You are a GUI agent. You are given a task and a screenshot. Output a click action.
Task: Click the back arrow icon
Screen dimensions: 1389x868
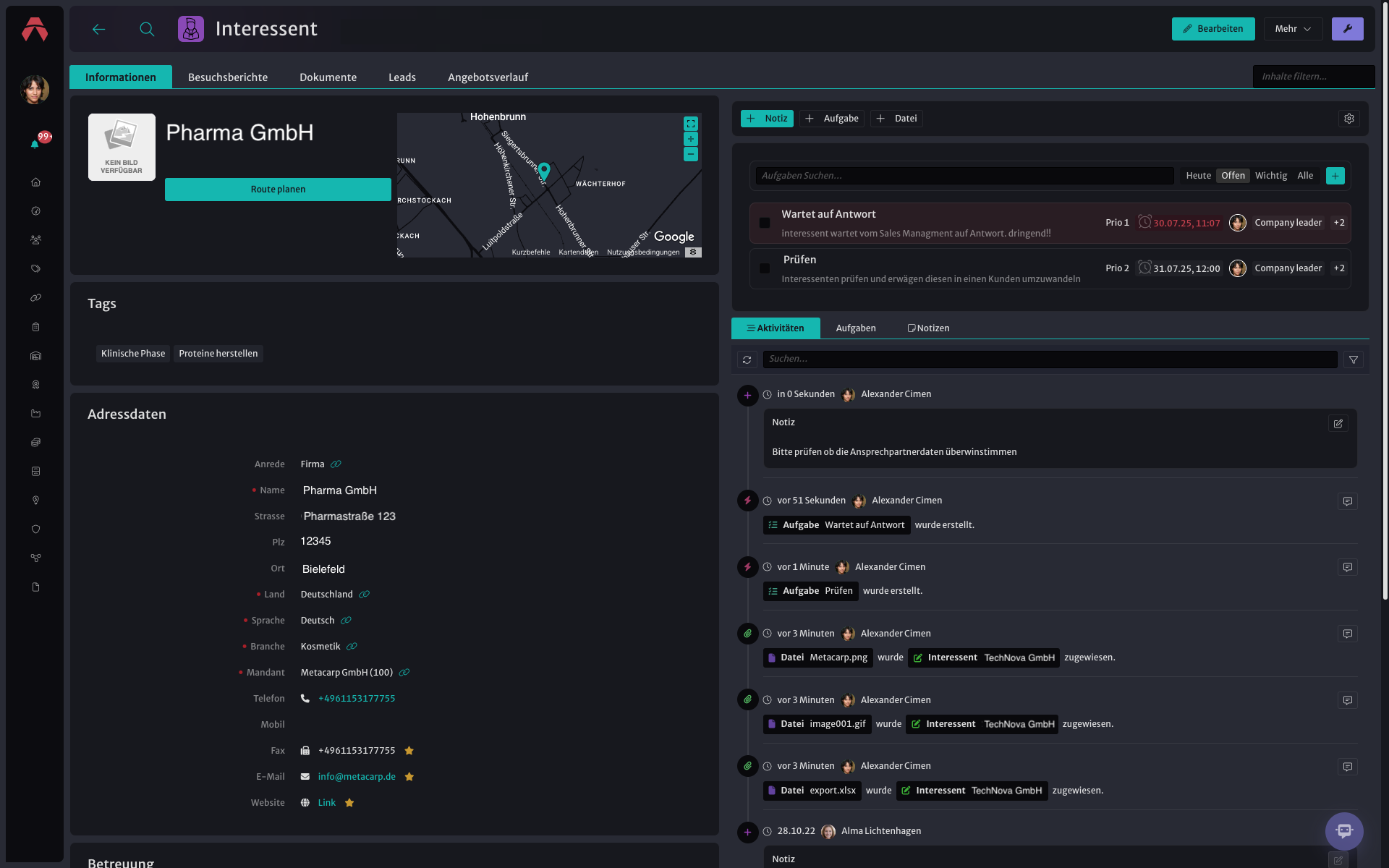click(x=99, y=29)
